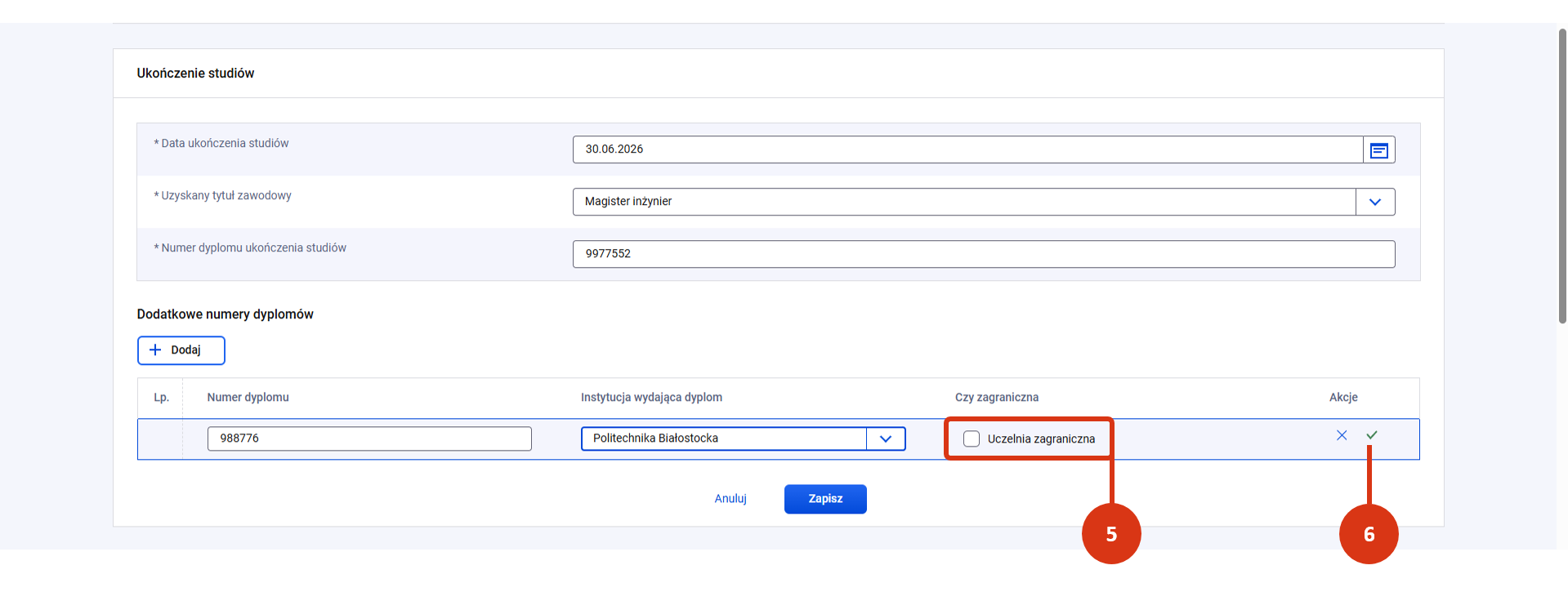Click the page vertical scrollbar
This screenshot has height=592, width=1568.
click(x=1562, y=176)
